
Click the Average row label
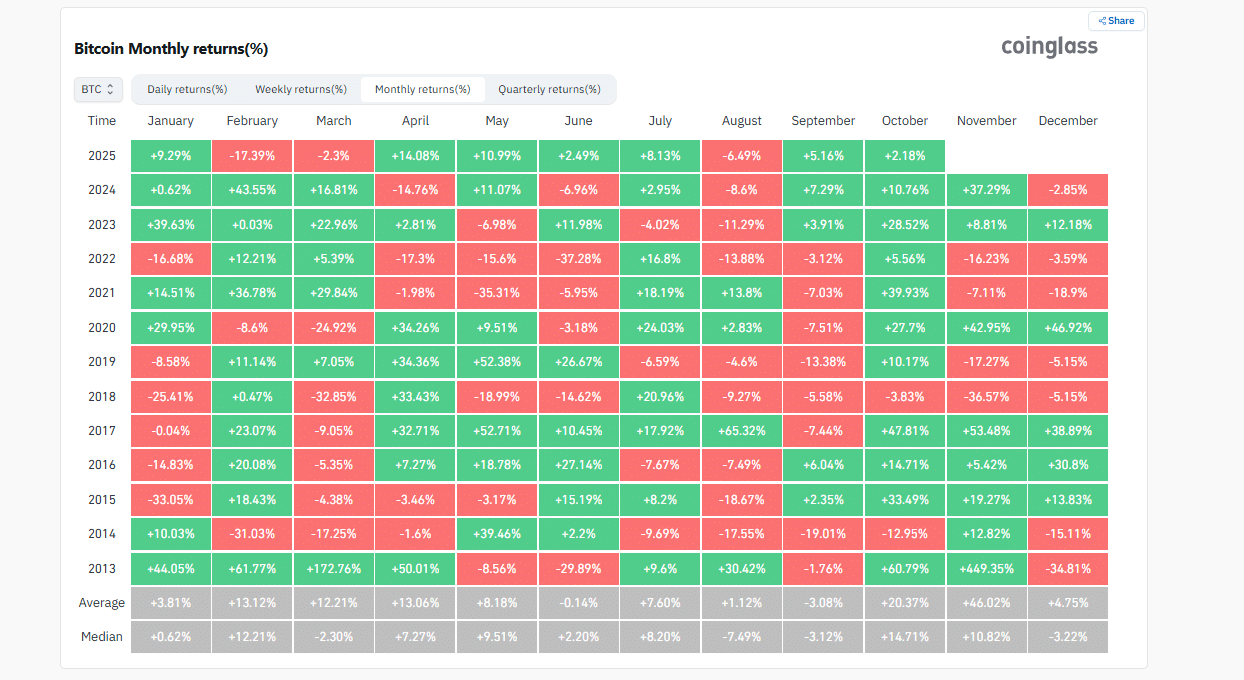pyautogui.click(x=102, y=603)
